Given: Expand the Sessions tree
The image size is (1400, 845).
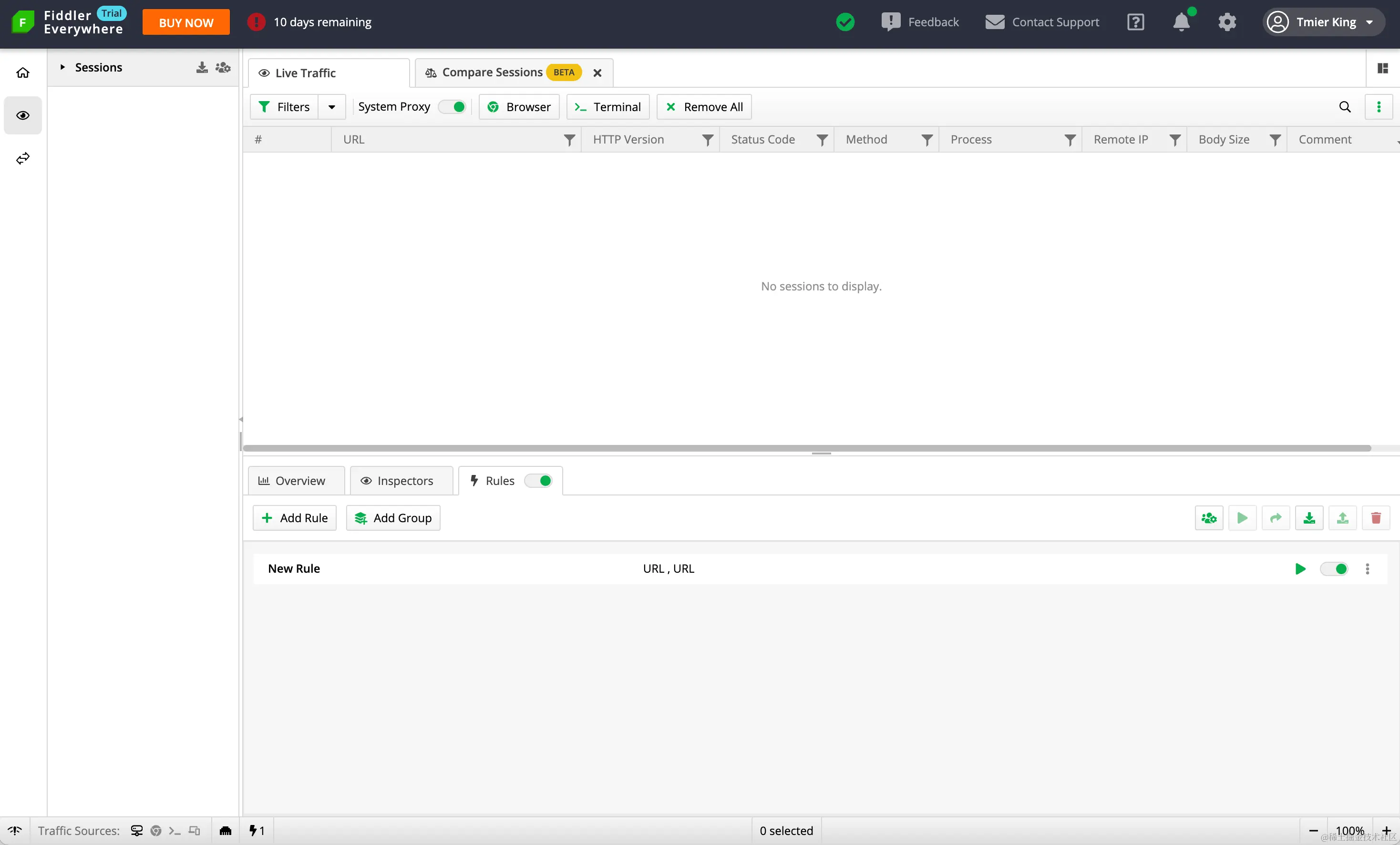Looking at the screenshot, I should tap(62, 67).
